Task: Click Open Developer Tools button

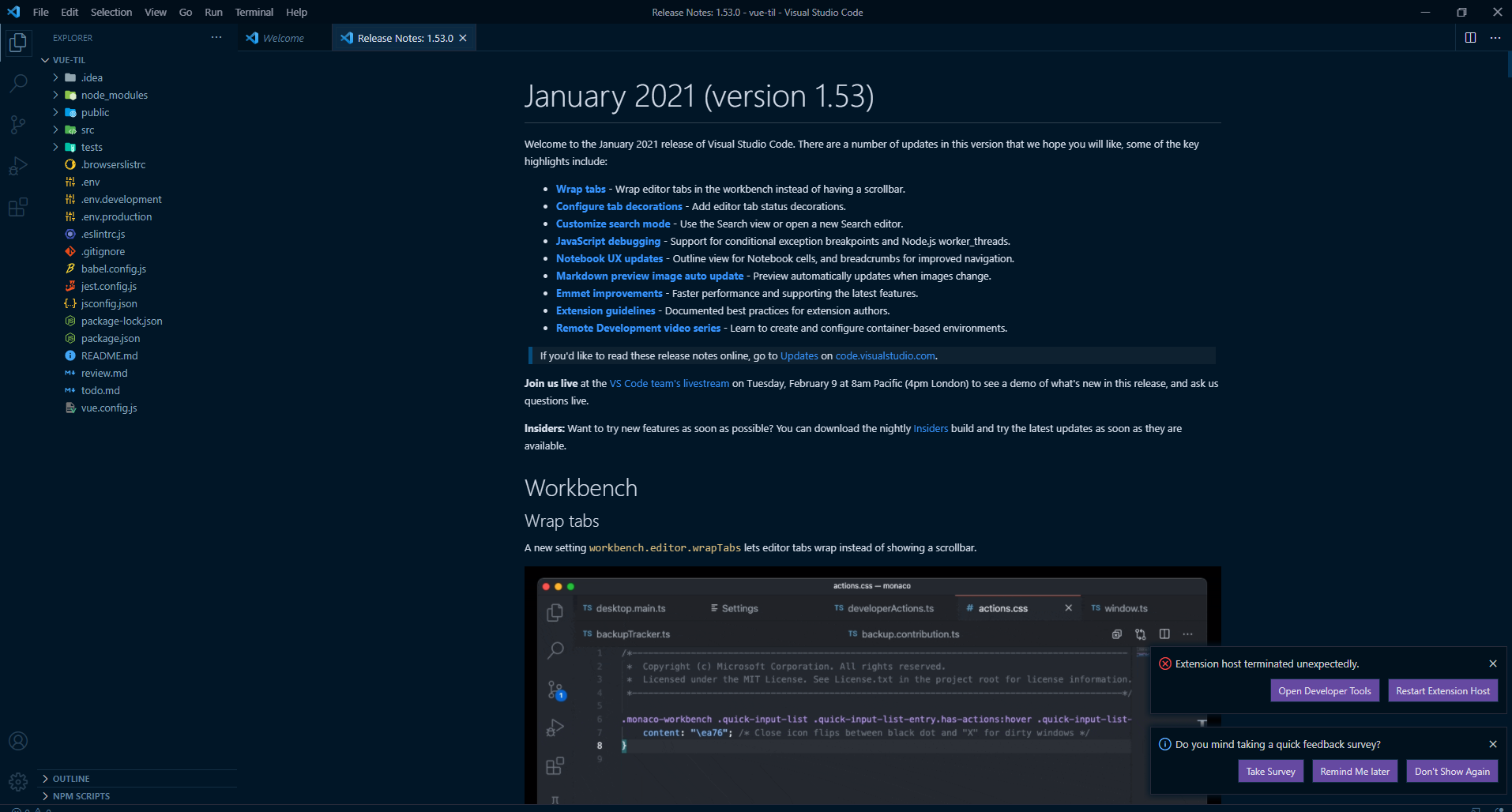Action: [x=1325, y=690]
